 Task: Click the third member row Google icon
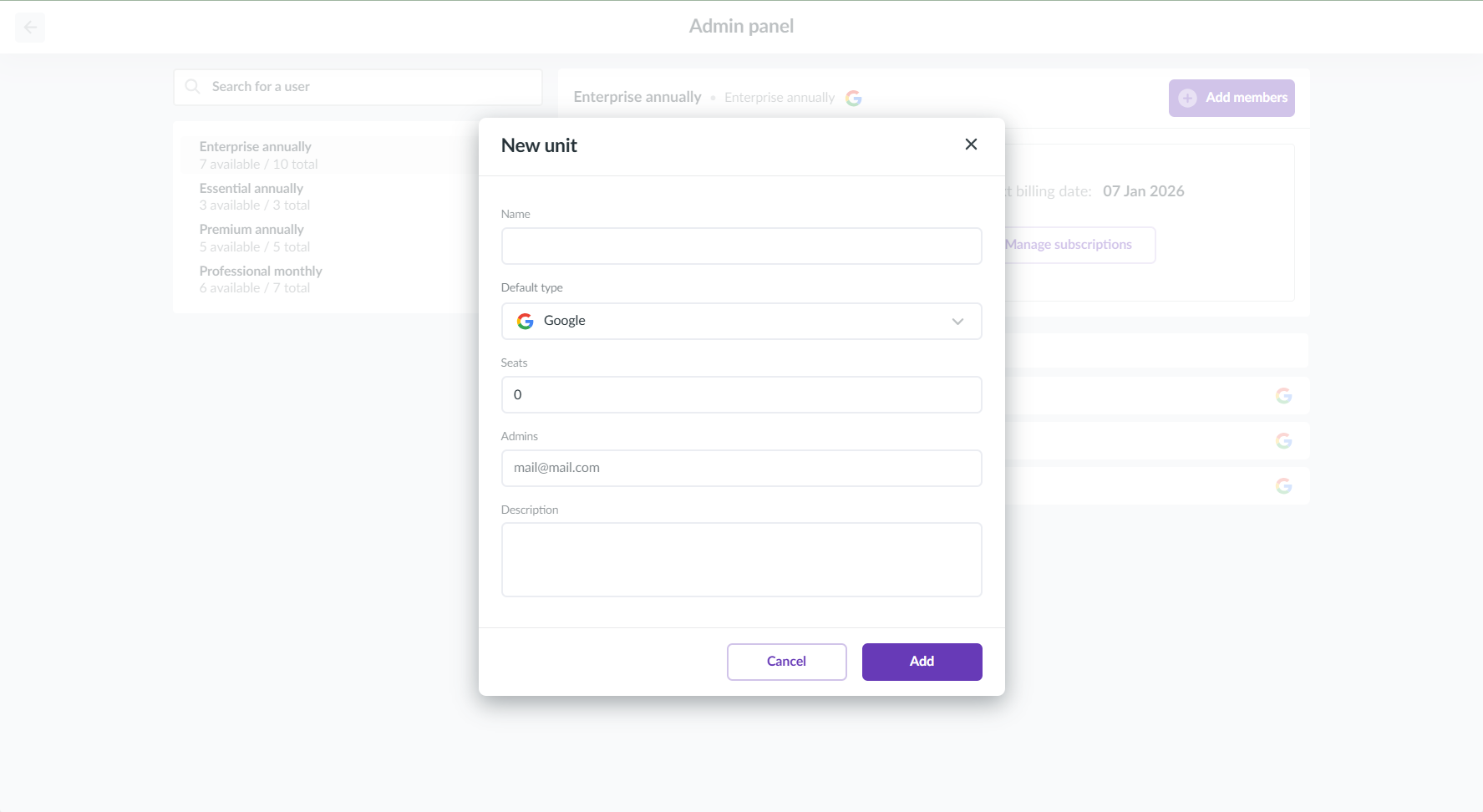click(x=1283, y=486)
